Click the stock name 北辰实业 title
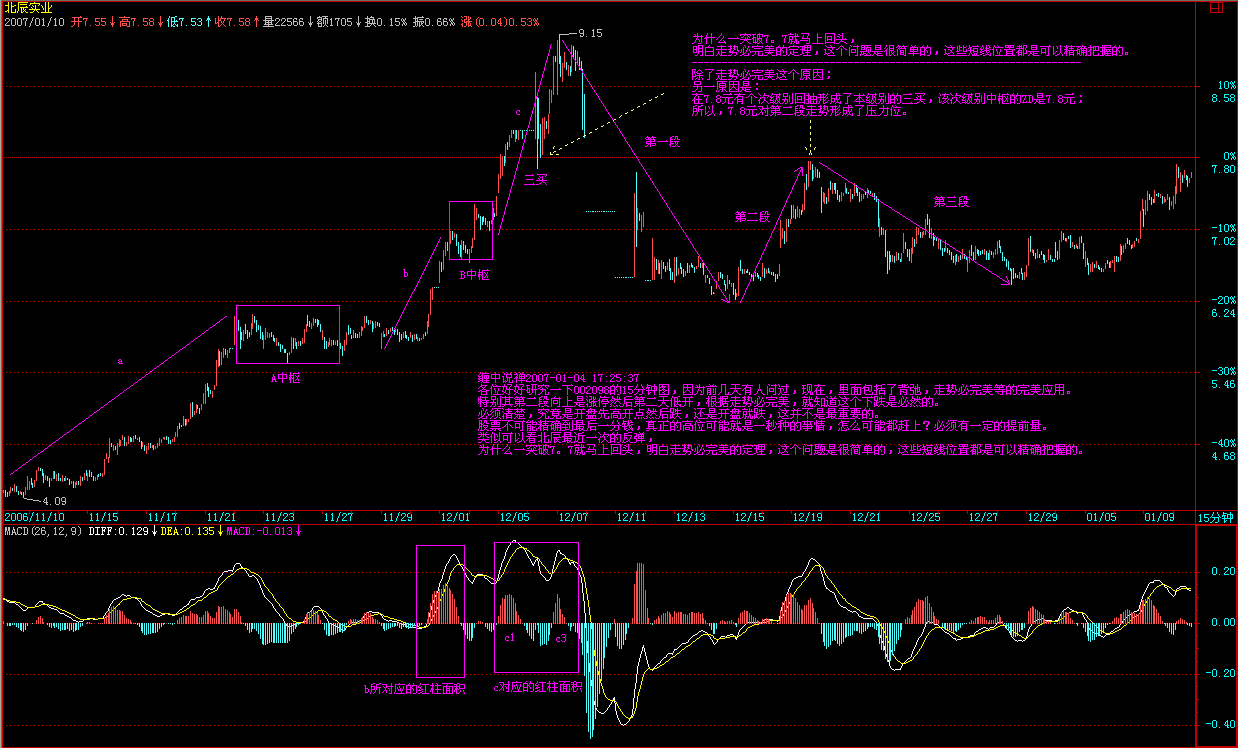The image size is (1238, 748). pyautogui.click(x=28, y=7)
